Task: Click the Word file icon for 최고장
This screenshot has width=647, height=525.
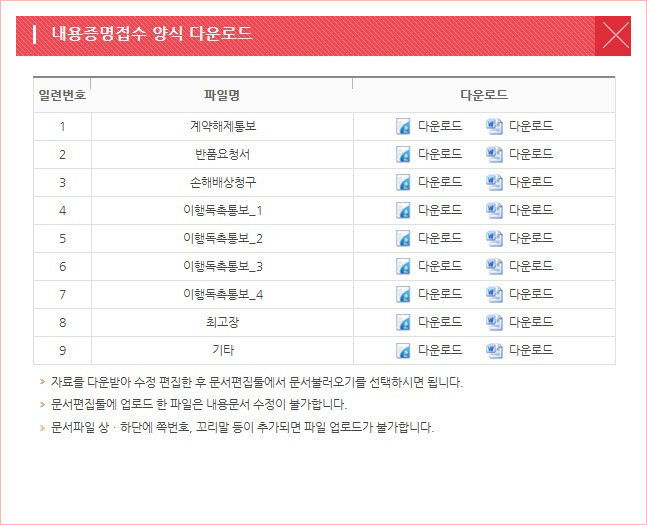Action: tap(494, 323)
